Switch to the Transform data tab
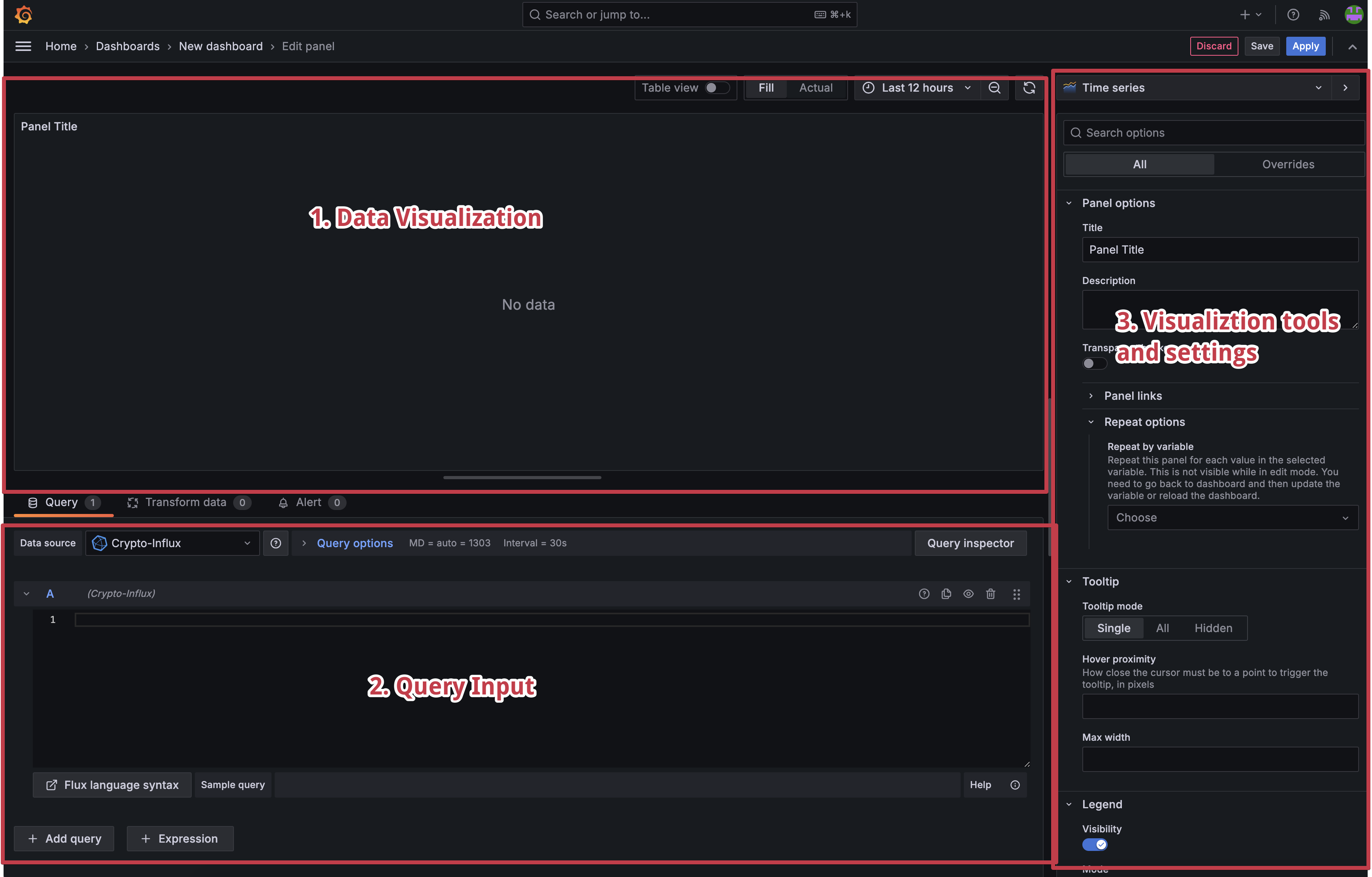 point(186,502)
